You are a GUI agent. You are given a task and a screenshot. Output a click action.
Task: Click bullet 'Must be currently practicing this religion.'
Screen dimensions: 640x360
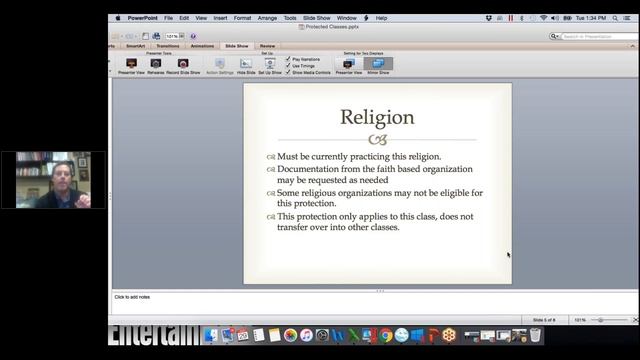[x=359, y=157]
